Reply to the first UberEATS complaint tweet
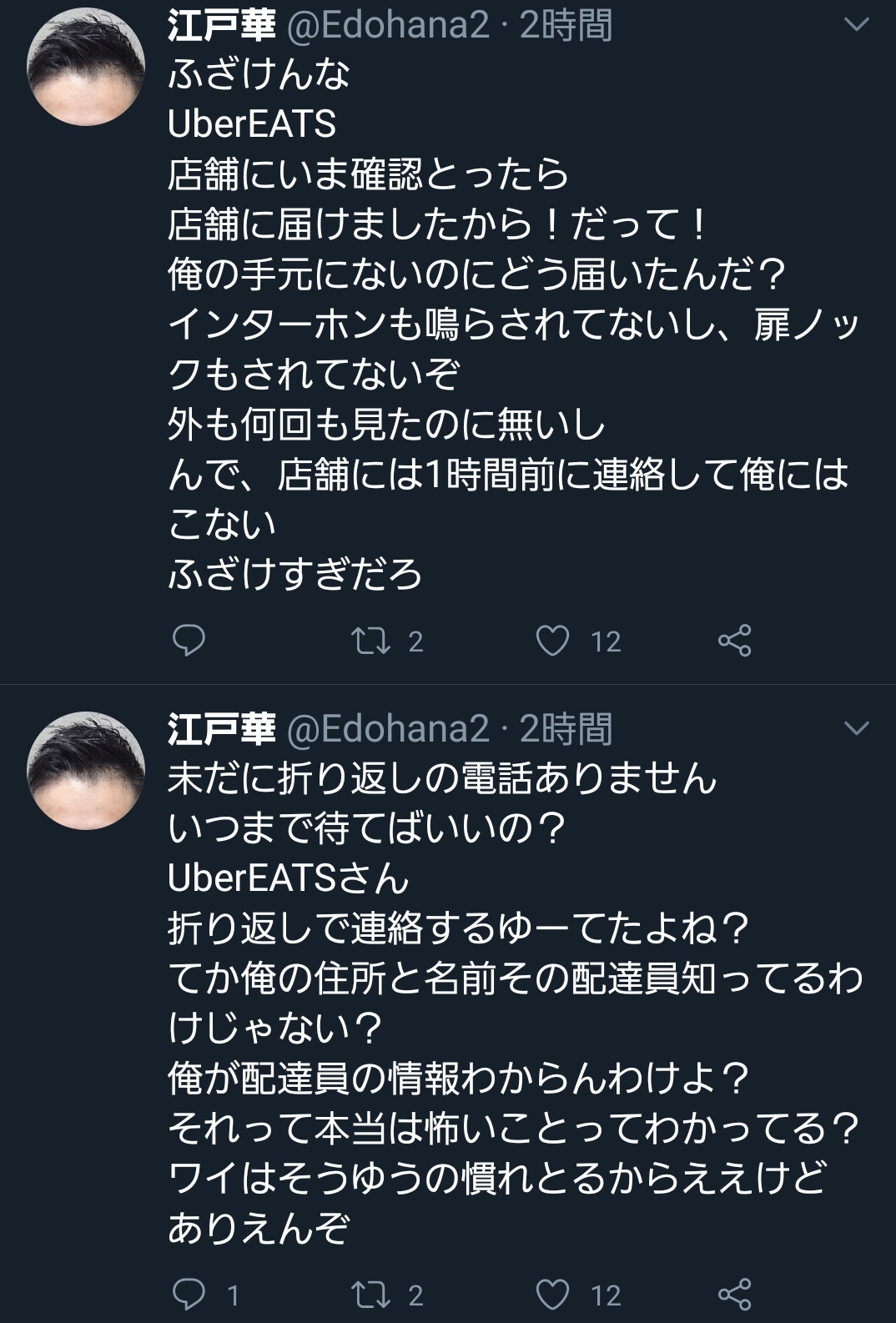Image resolution: width=896 pixels, height=1323 pixels. pyautogui.click(x=189, y=641)
